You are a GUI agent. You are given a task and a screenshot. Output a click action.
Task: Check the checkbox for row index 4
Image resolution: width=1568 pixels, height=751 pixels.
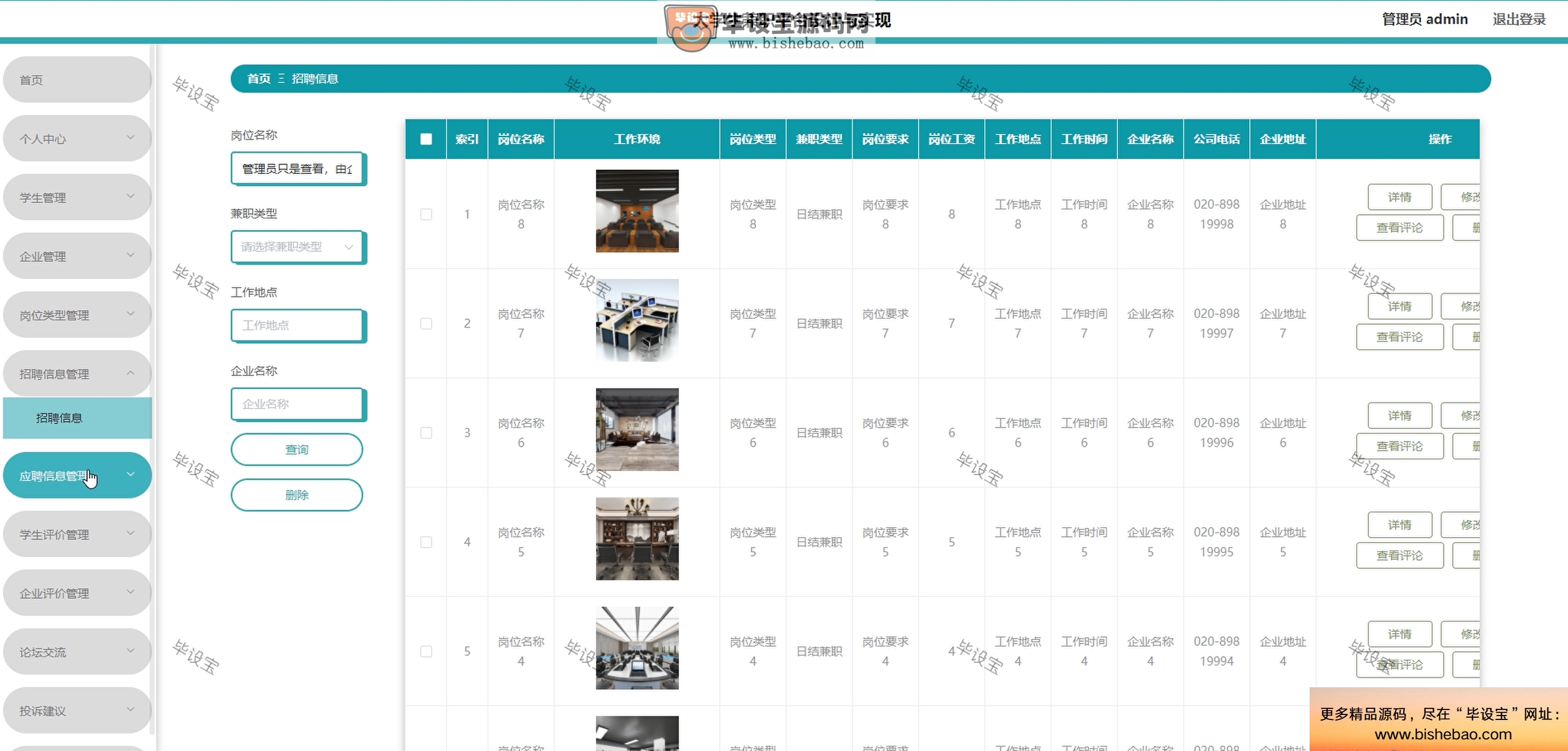coord(426,541)
